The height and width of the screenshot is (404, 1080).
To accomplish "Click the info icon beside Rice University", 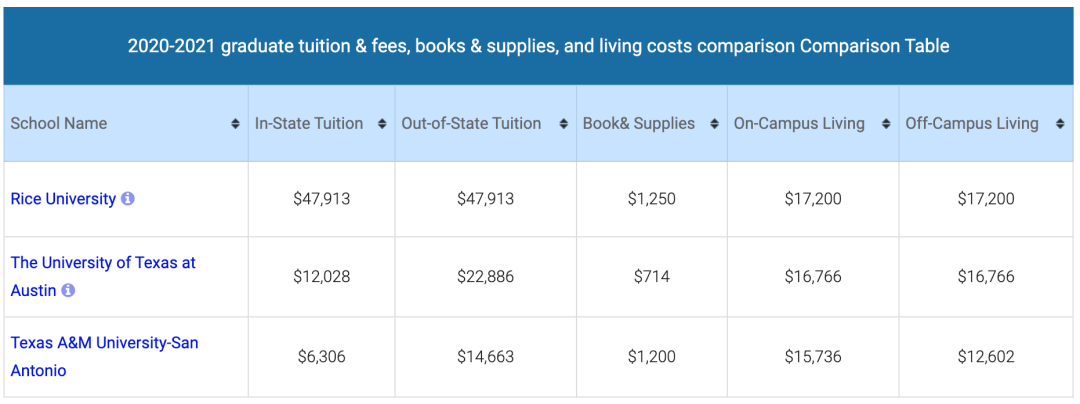I will [x=127, y=199].
